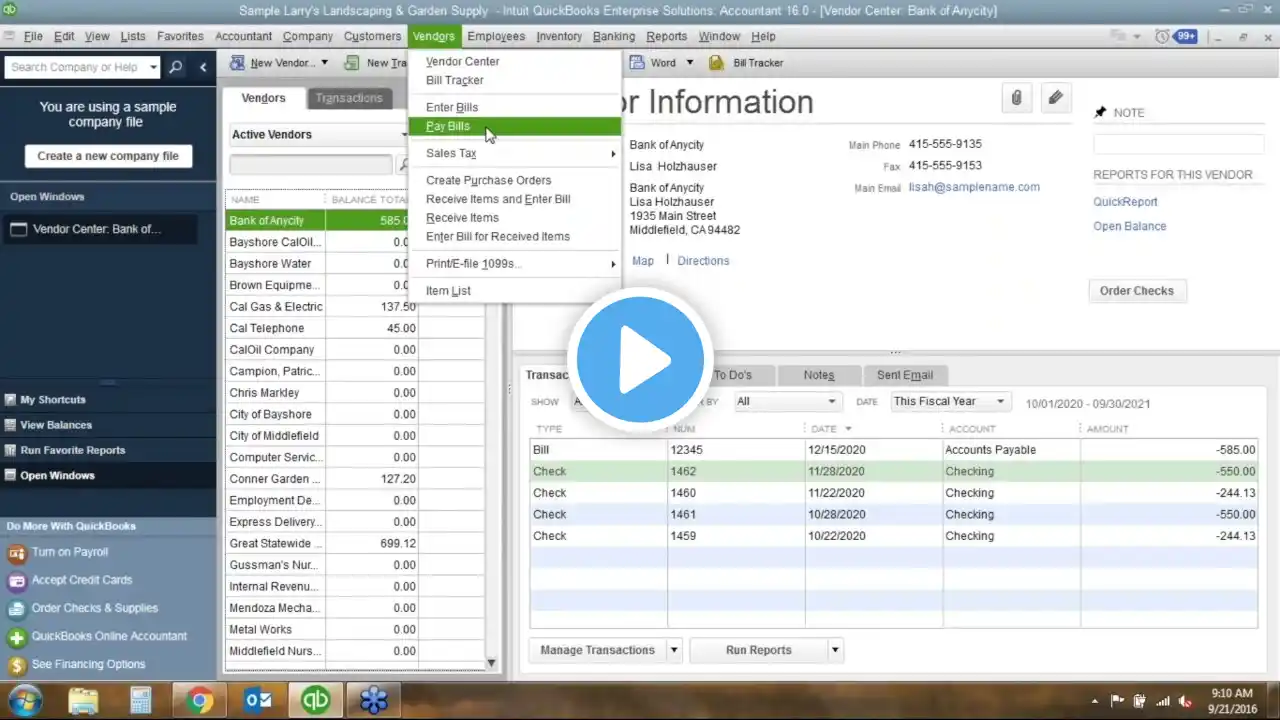Open Chrome from the taskbar

click(199, 699)
